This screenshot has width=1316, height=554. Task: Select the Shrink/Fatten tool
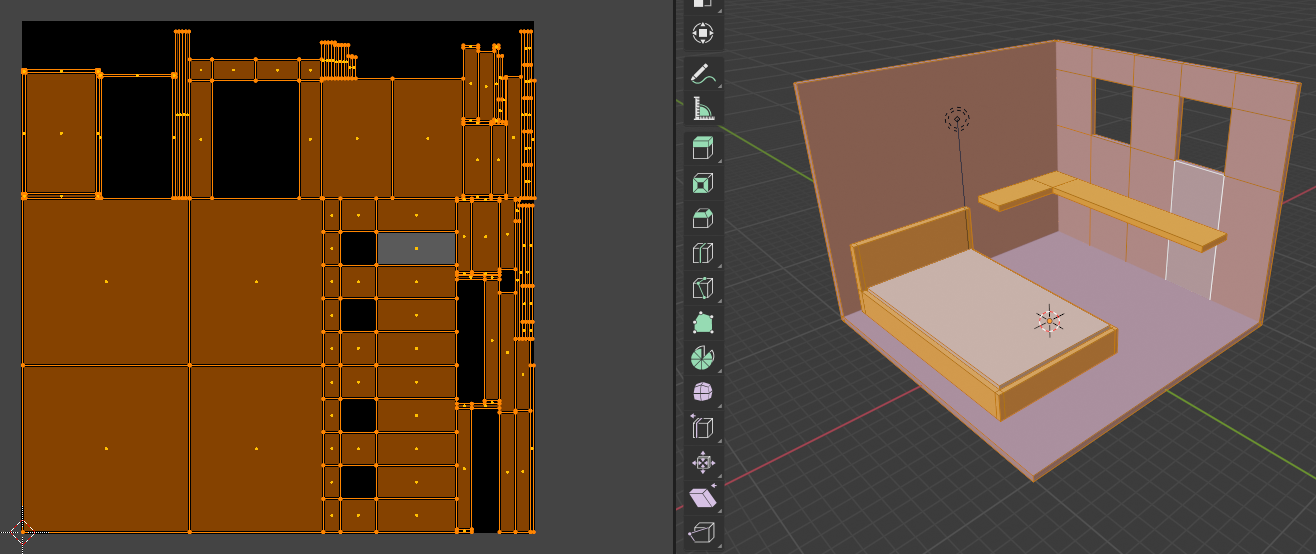point(703,462)
